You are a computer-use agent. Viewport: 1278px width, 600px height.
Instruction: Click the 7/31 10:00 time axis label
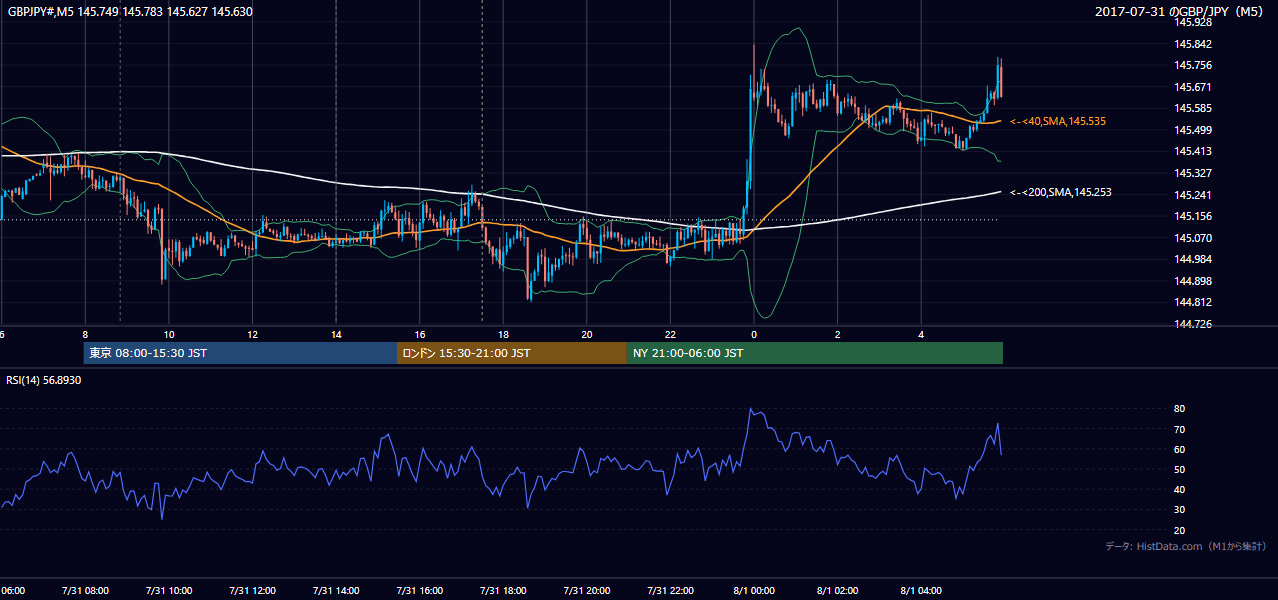coord(169,591)
